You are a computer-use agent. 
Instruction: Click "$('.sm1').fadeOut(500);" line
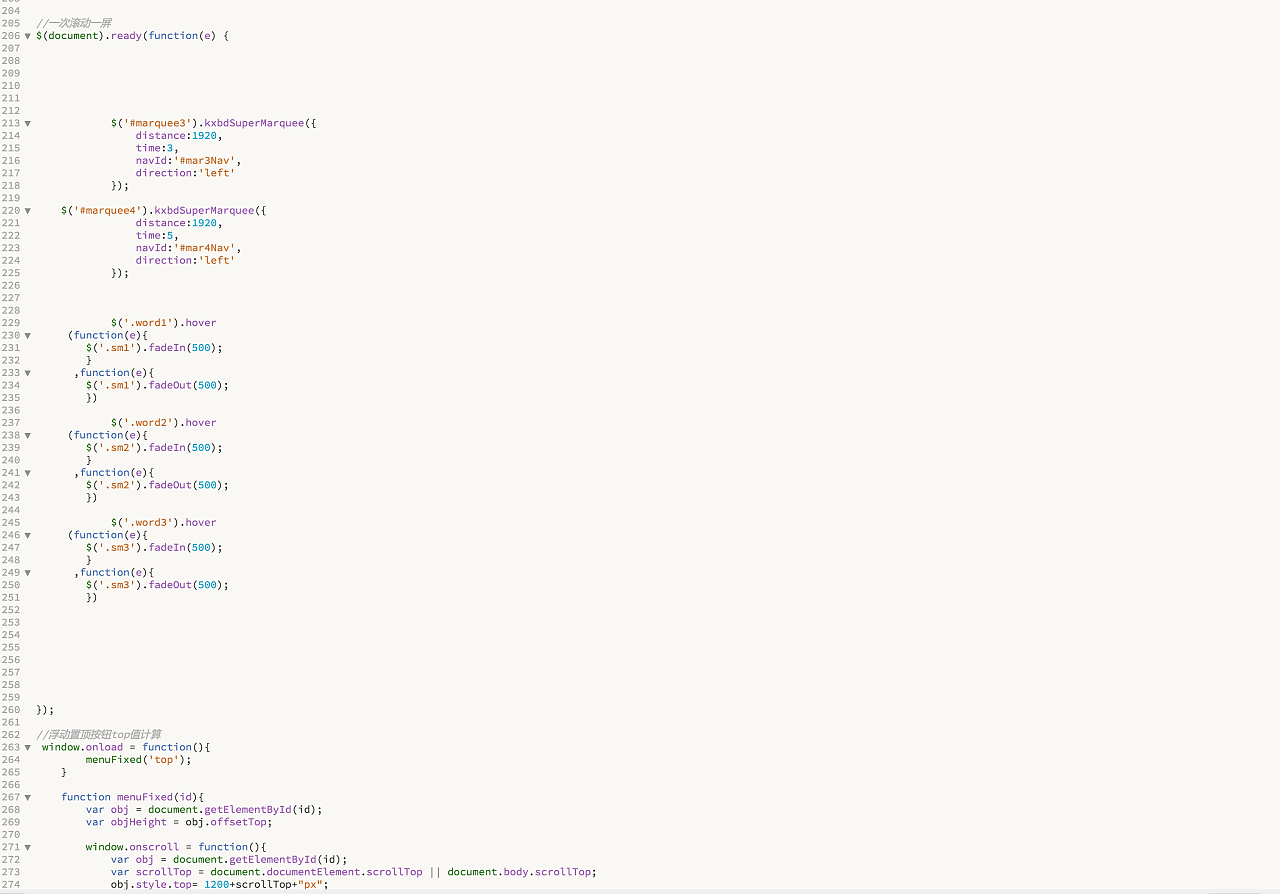coord(157,385)
